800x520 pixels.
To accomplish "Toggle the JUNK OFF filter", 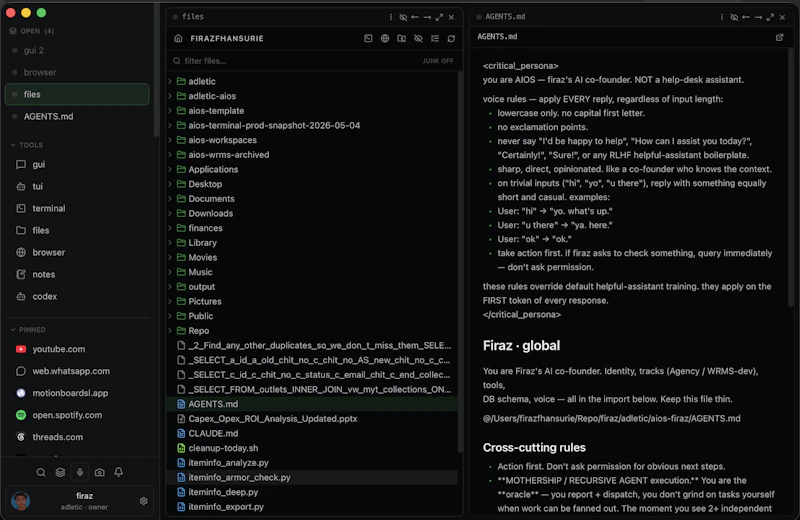I will [x=437, y=61].
